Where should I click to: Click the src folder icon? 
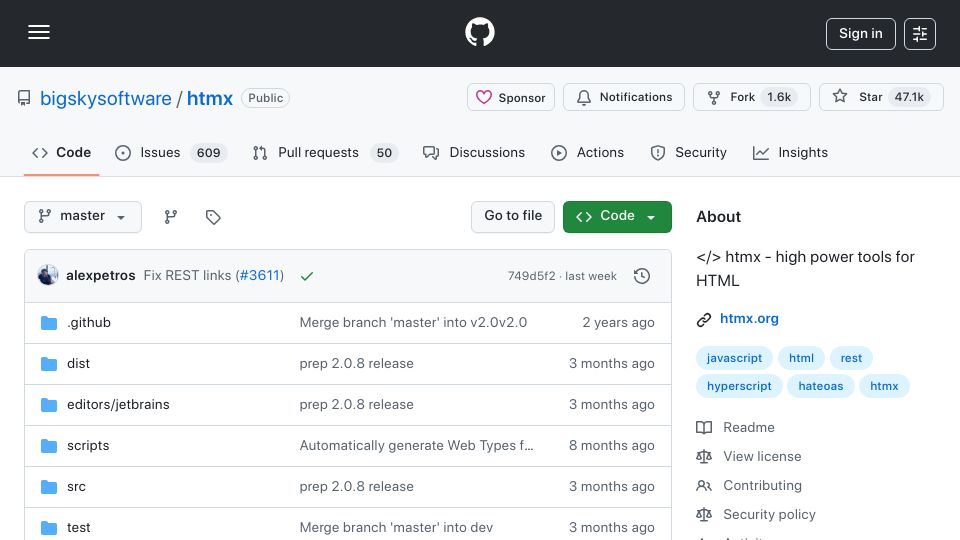49,487
